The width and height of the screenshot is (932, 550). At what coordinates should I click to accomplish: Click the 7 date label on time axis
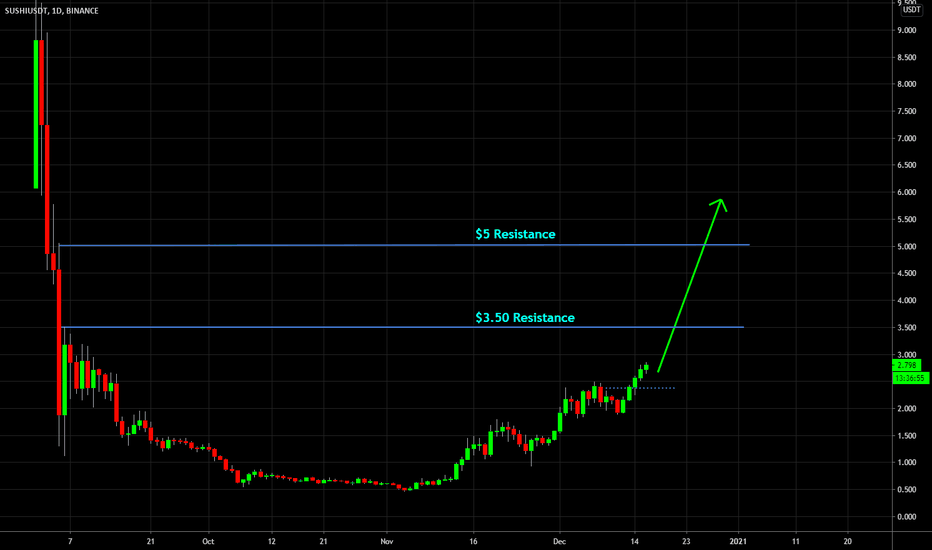tap(70, 542)
